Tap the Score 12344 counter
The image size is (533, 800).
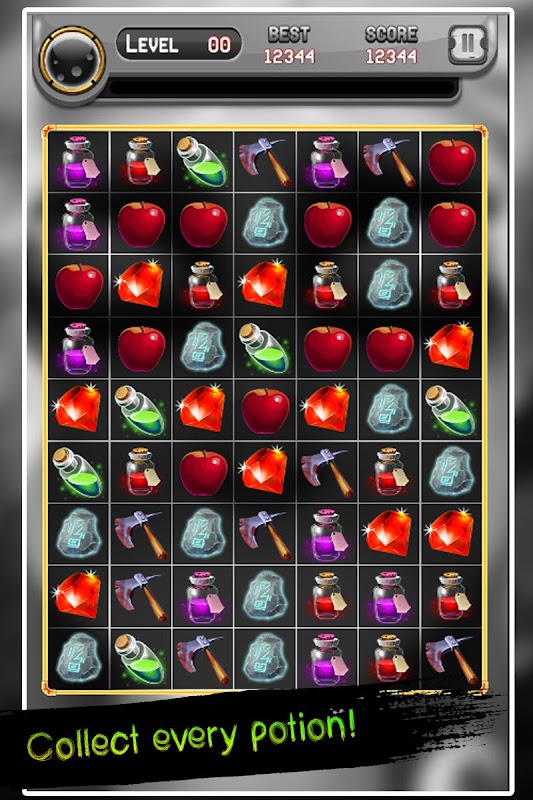(391, 45)
